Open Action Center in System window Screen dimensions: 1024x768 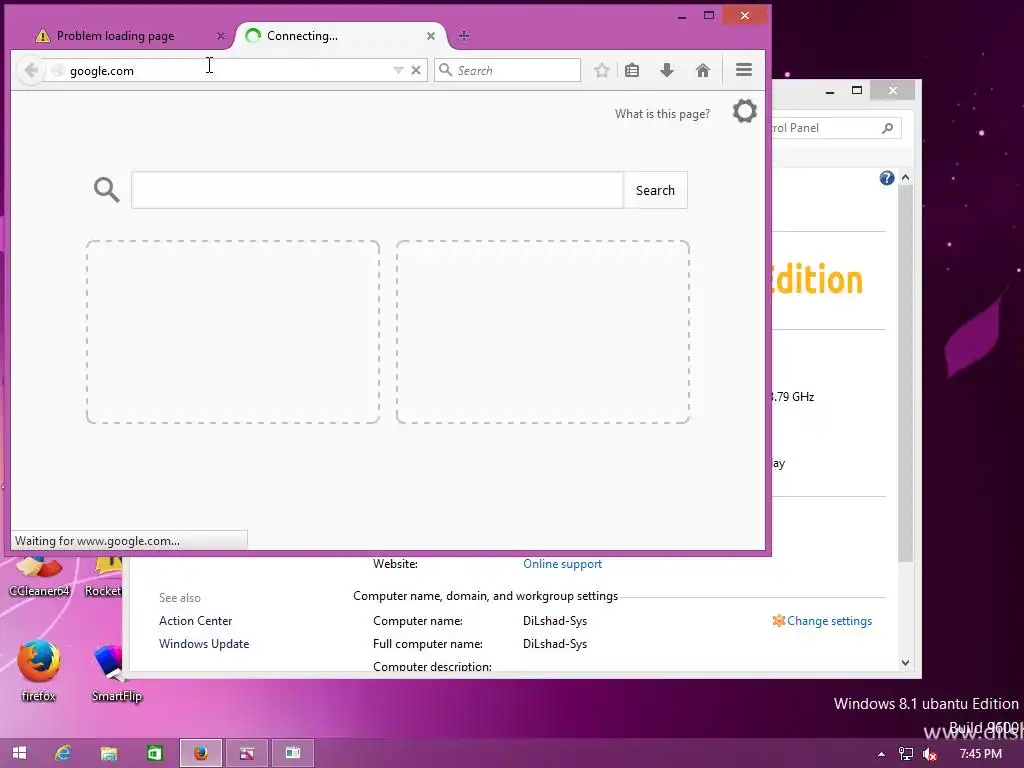coord(195,620)
